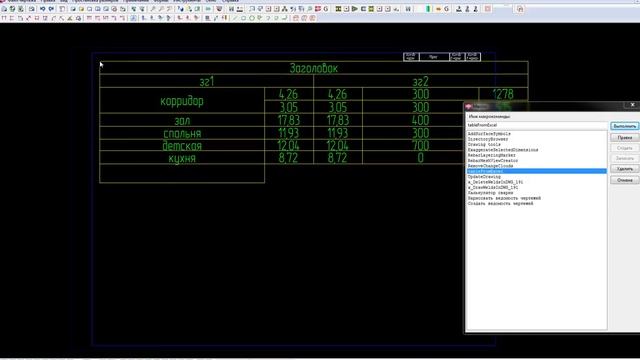
Task: Click the заг2 header cell
Action: tap(420, 81)
